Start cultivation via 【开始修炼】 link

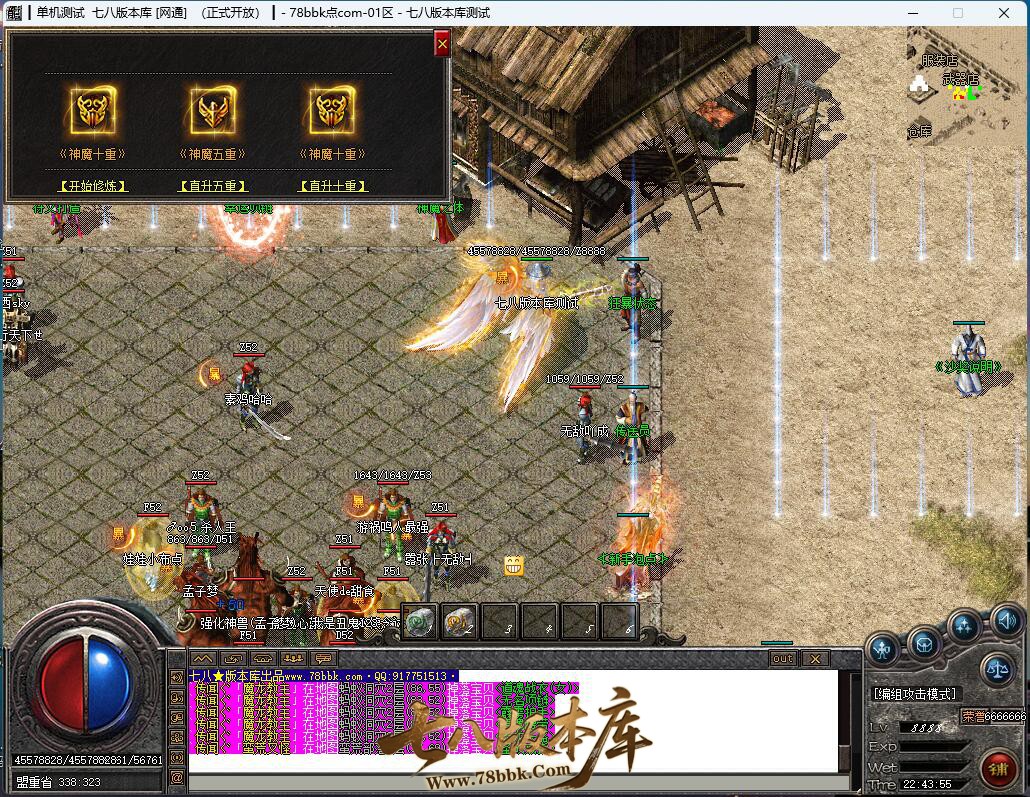coord(93,186)
